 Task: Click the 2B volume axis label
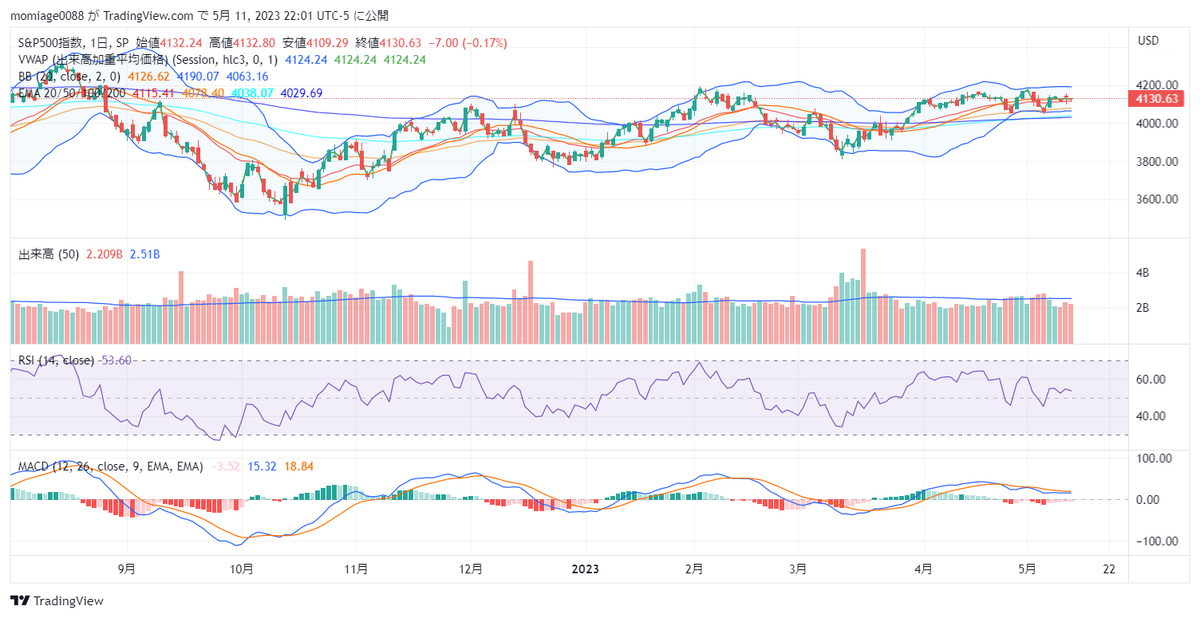pos(1142,308)
